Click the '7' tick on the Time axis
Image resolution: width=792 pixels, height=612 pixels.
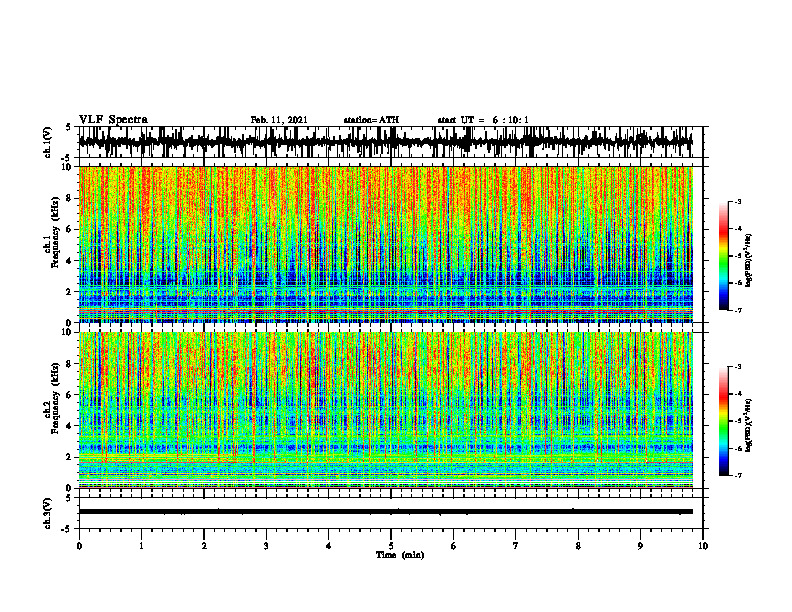point(516,546)
